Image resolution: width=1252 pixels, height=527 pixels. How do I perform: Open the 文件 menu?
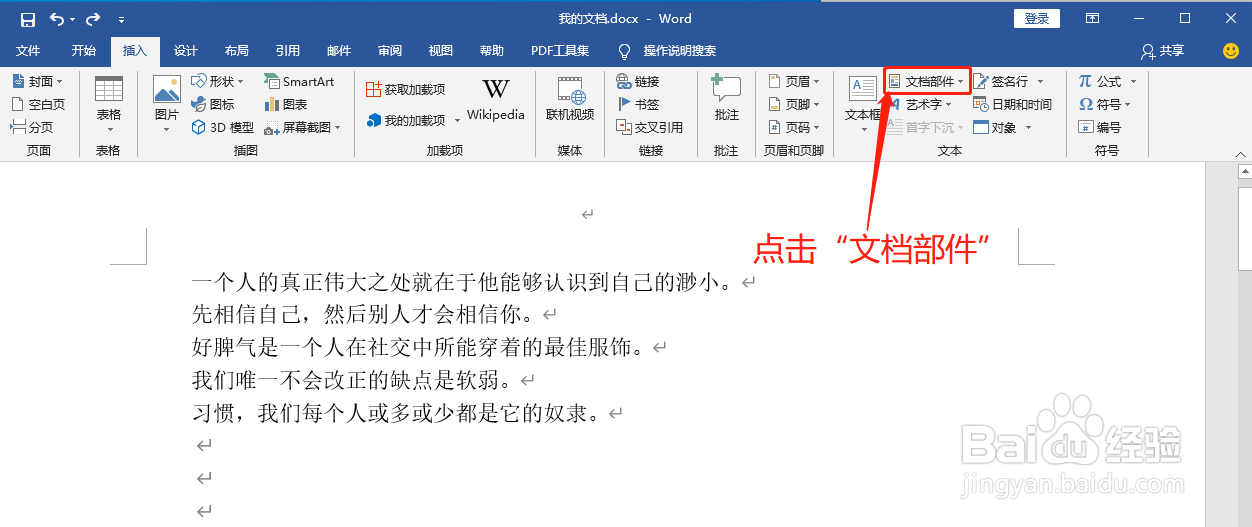[x=28, y=51]
